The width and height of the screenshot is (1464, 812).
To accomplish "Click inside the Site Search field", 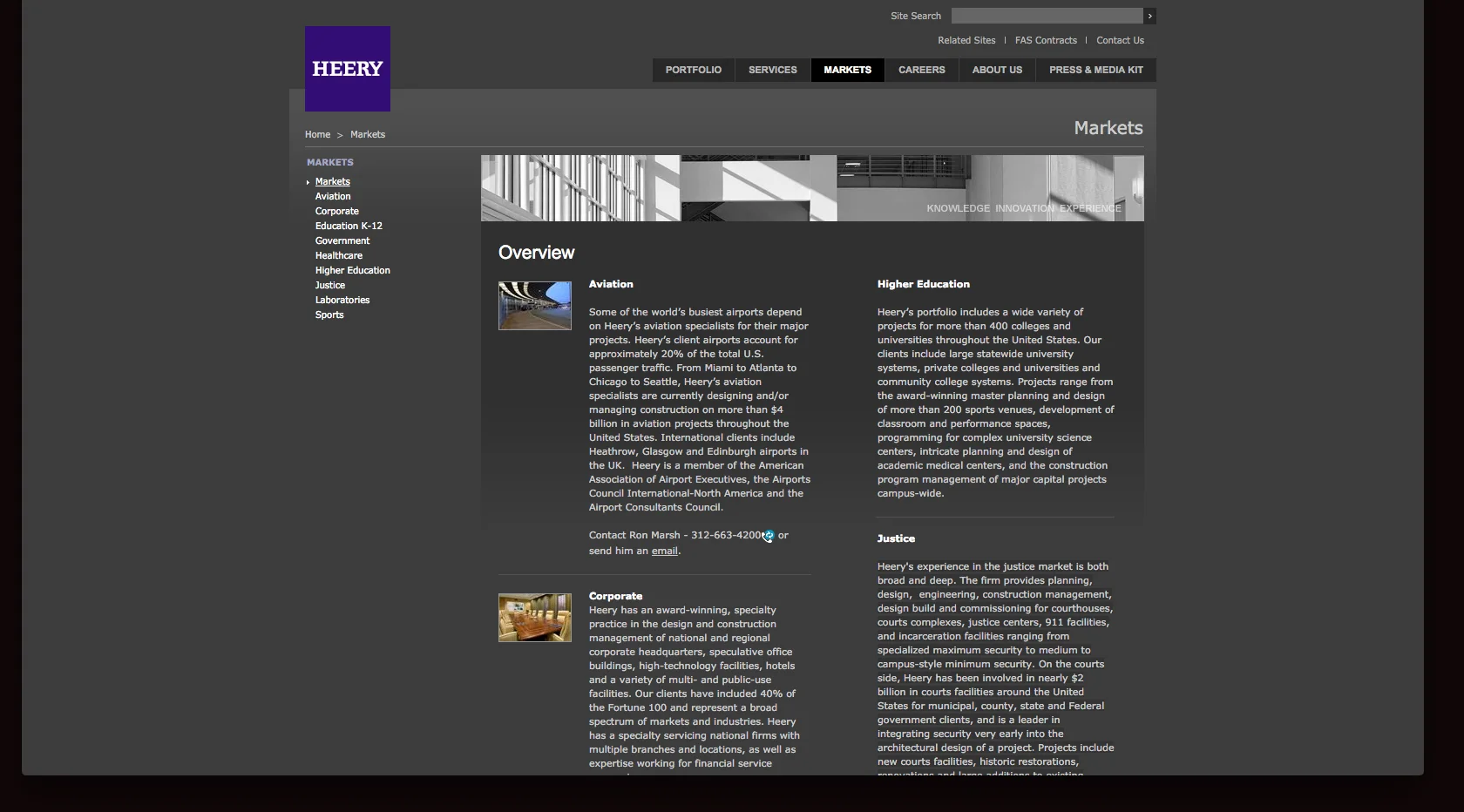I will click(1046, 16).
